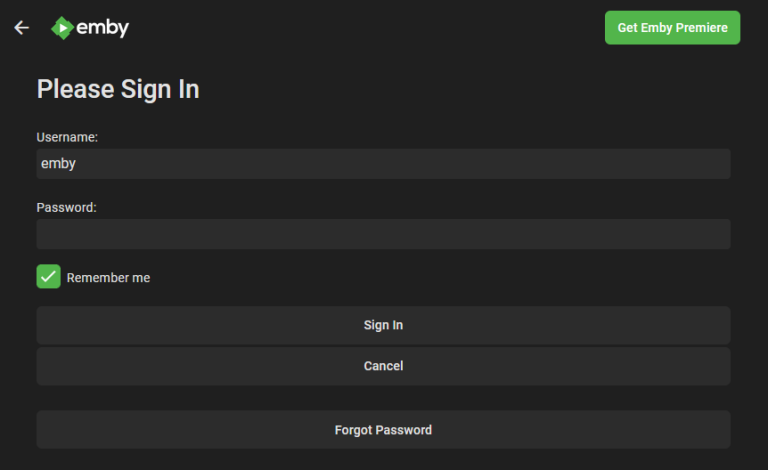Screen dimensions: 768x470
Task: Focus the empty Password input field
Action: point(384,234)
